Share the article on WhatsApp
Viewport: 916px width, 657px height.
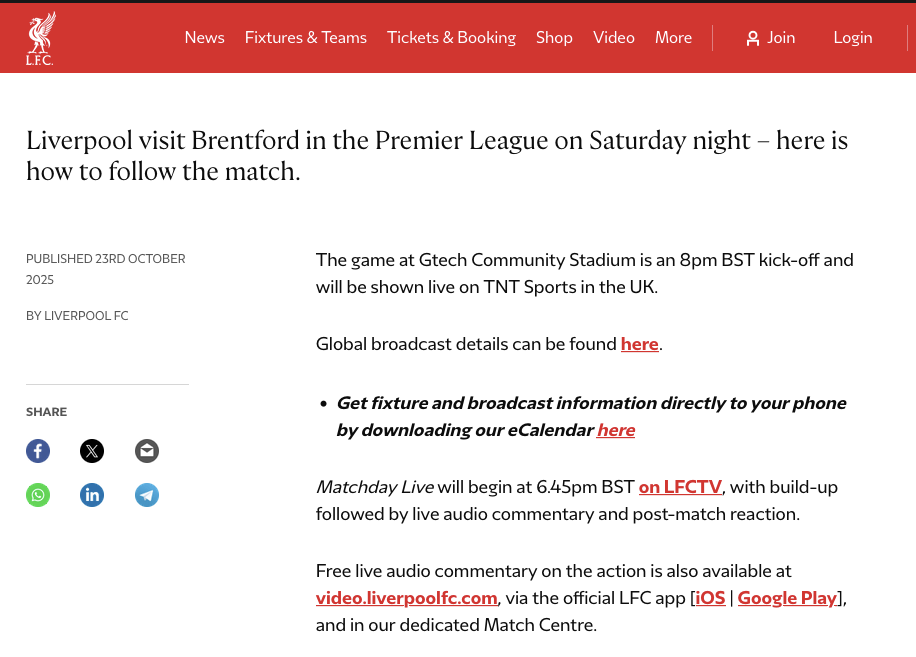[x=38, y=495]
